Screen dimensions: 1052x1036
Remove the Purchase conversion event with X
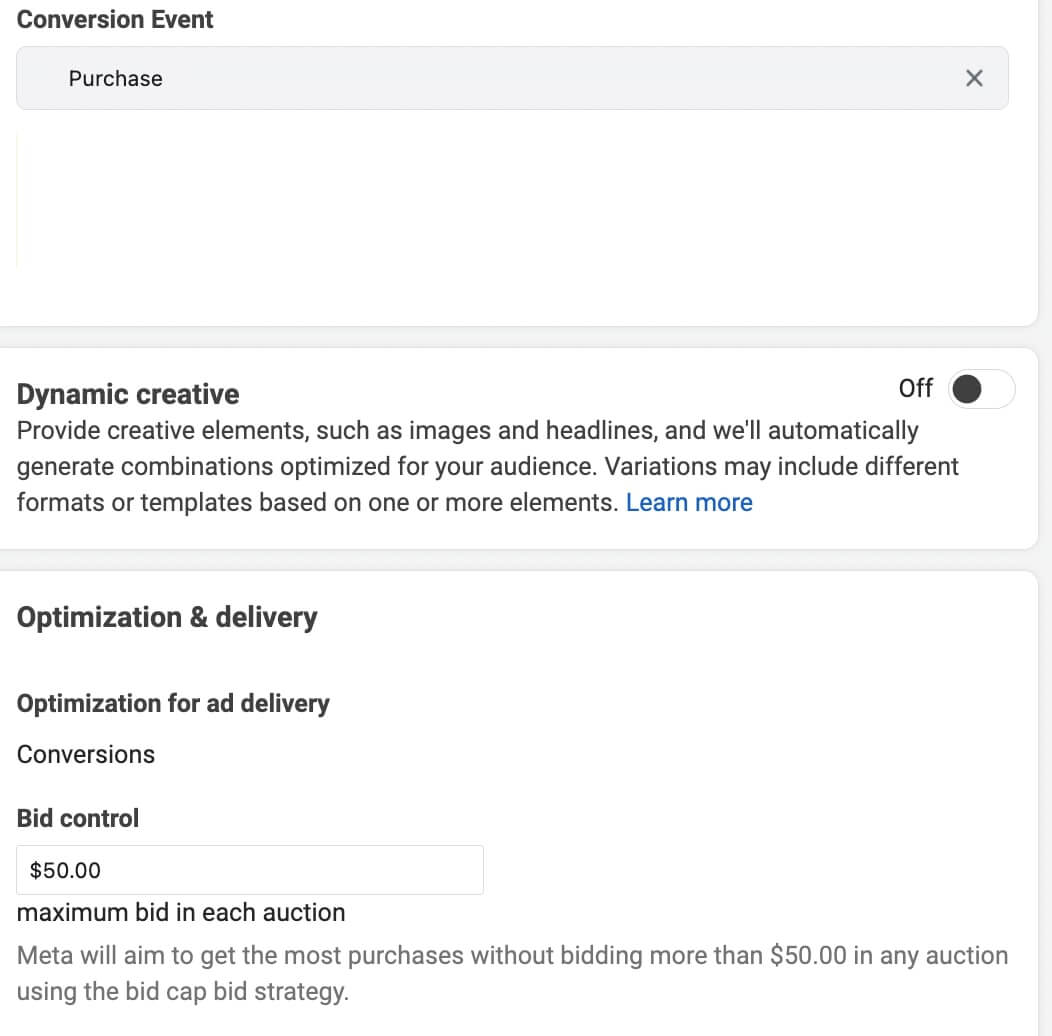coord(974,78)
